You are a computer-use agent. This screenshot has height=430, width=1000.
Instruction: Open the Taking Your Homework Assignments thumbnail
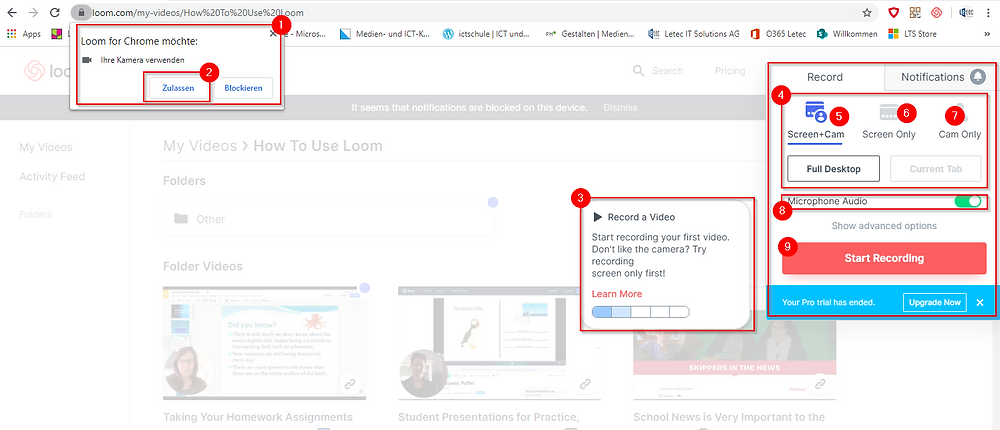(265, 343)
